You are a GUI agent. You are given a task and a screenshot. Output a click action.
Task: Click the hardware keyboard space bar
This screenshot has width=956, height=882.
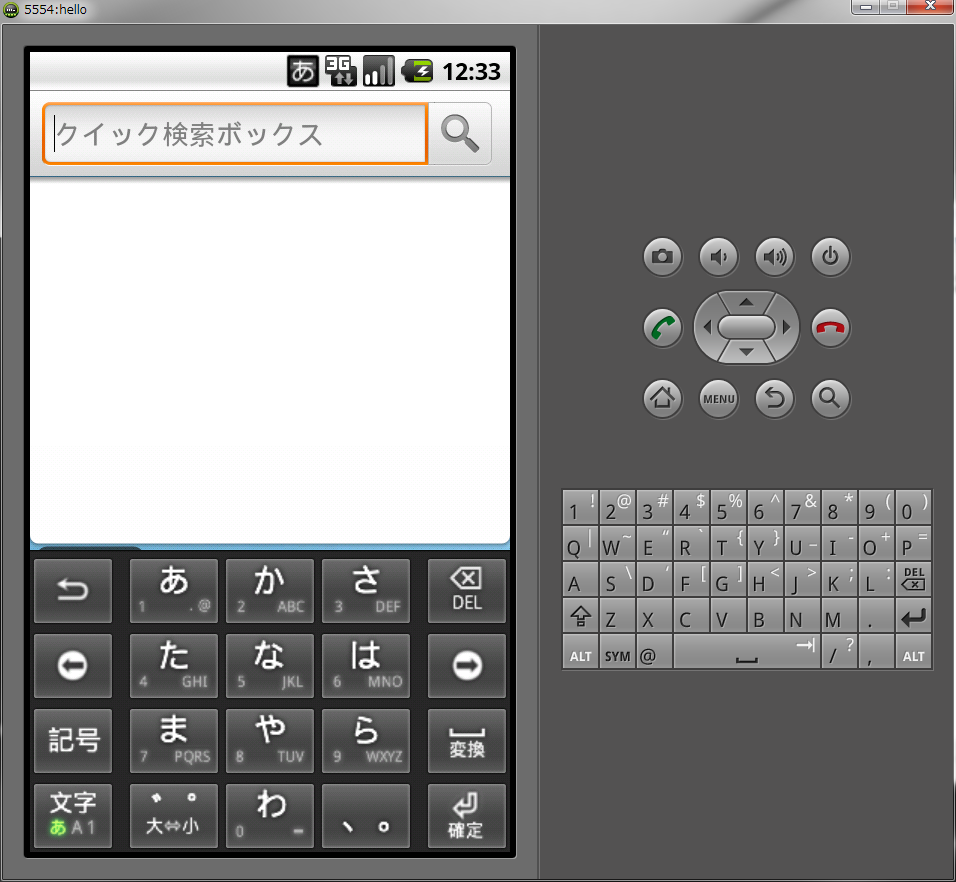tap(747, 652)
